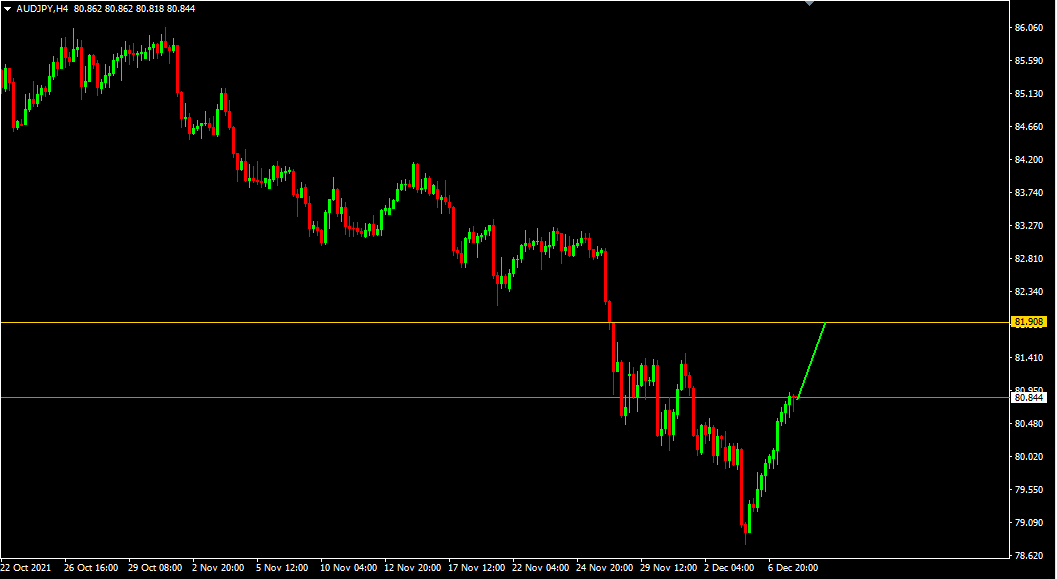Click the 26 Oct 16:00 time label
1057x579 pixels.
[90, 568]
